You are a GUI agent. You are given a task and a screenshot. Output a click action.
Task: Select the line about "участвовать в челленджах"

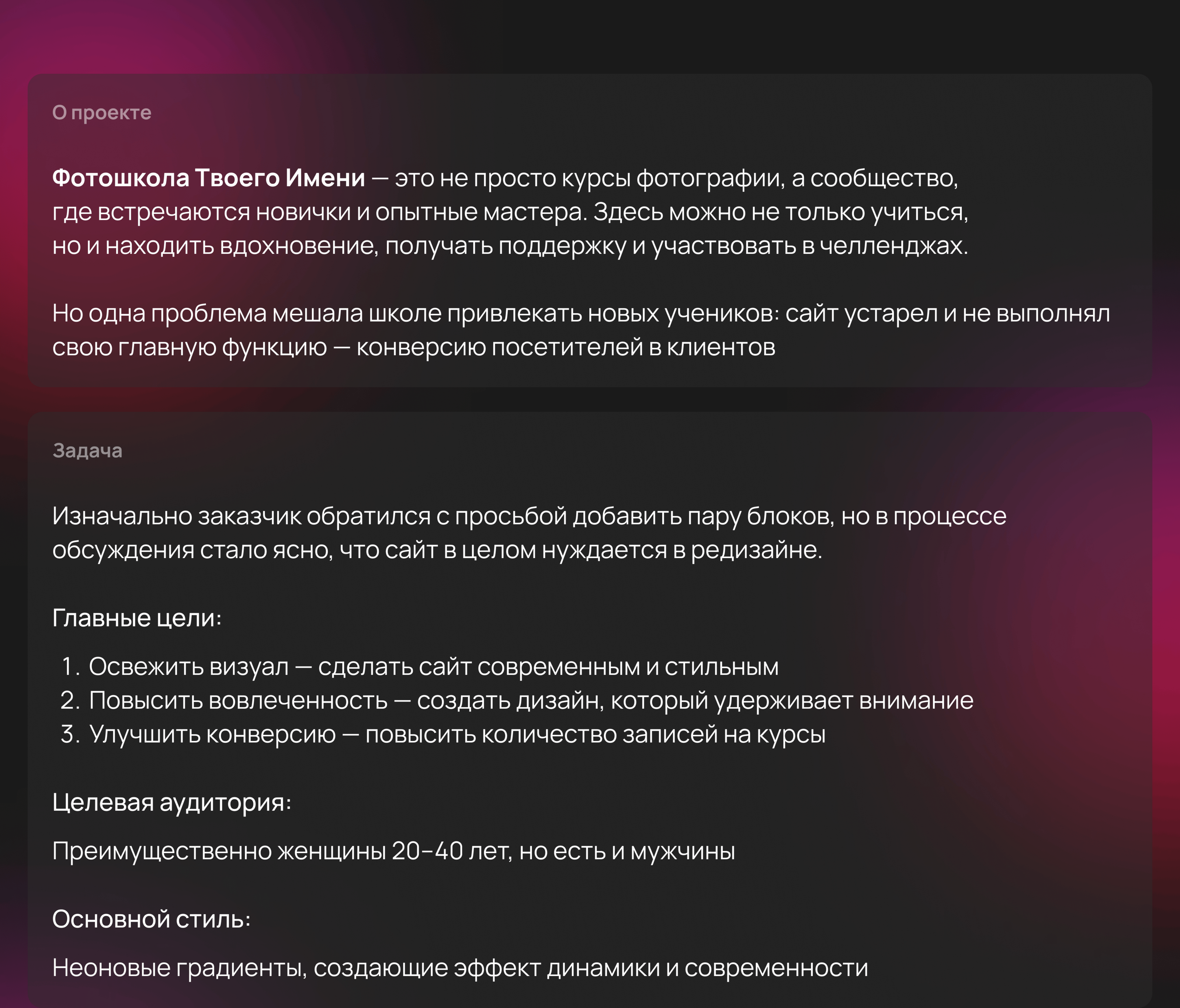point(510,246)
